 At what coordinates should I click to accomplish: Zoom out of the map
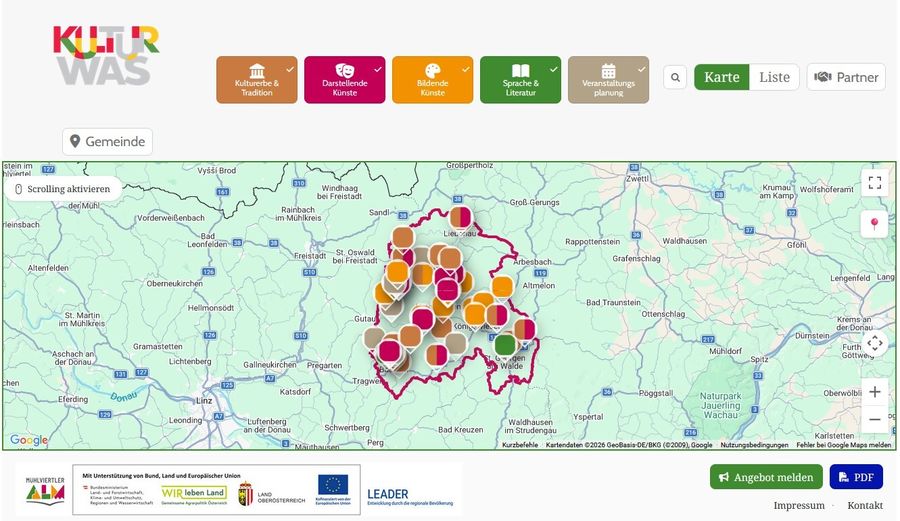(874, 420)
